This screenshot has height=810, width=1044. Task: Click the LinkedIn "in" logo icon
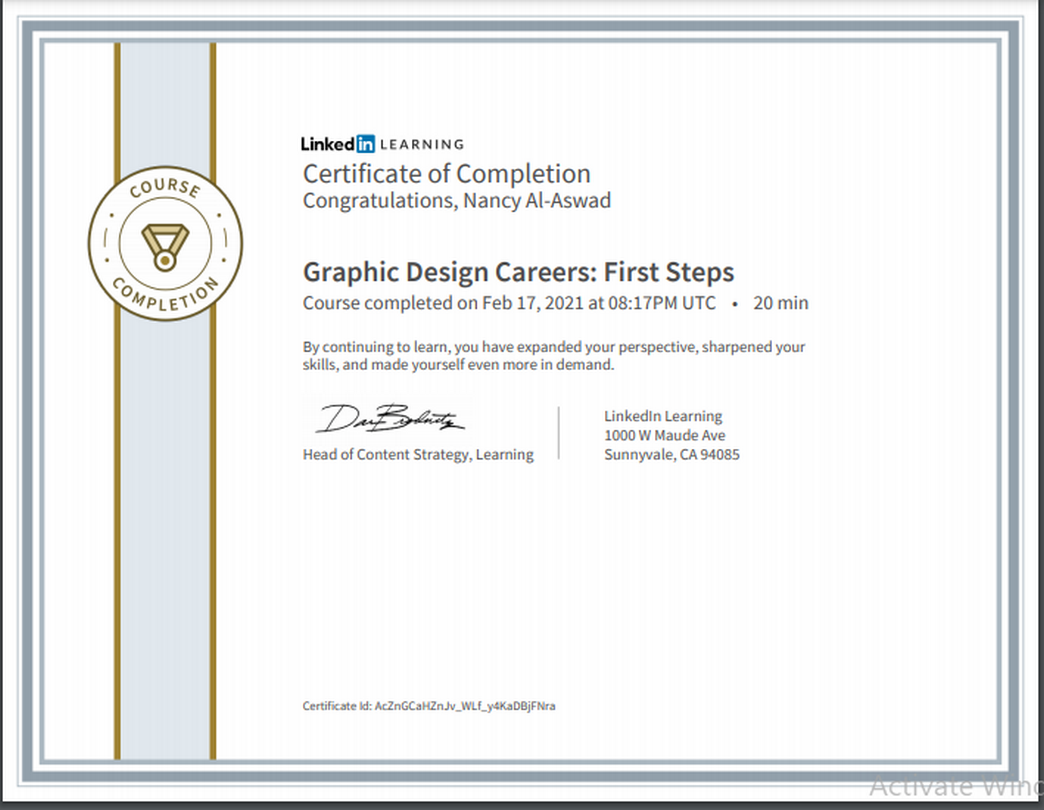pyautogui.click(x=365, y=144)
